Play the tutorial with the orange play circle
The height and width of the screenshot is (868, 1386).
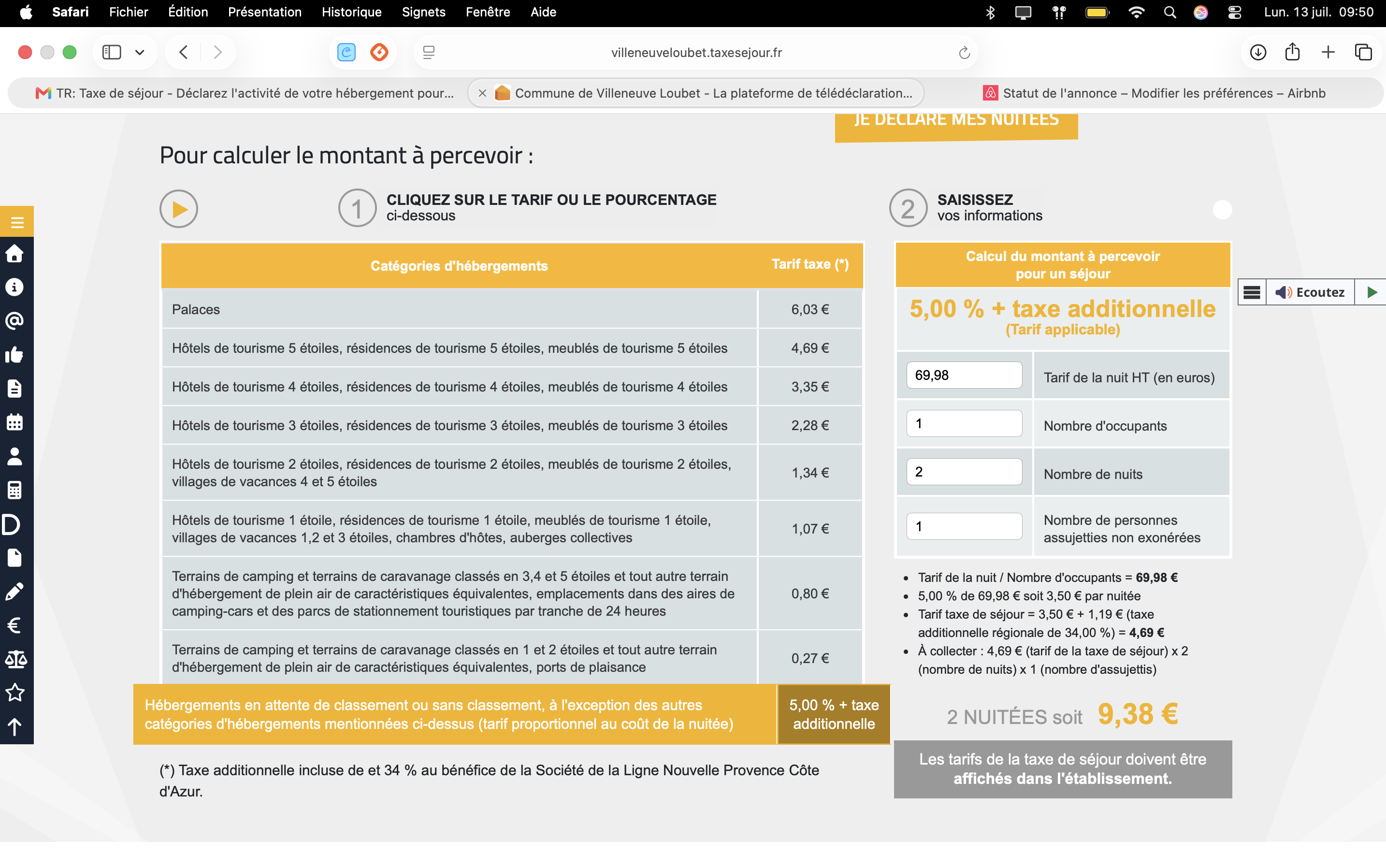coord(178,209)
